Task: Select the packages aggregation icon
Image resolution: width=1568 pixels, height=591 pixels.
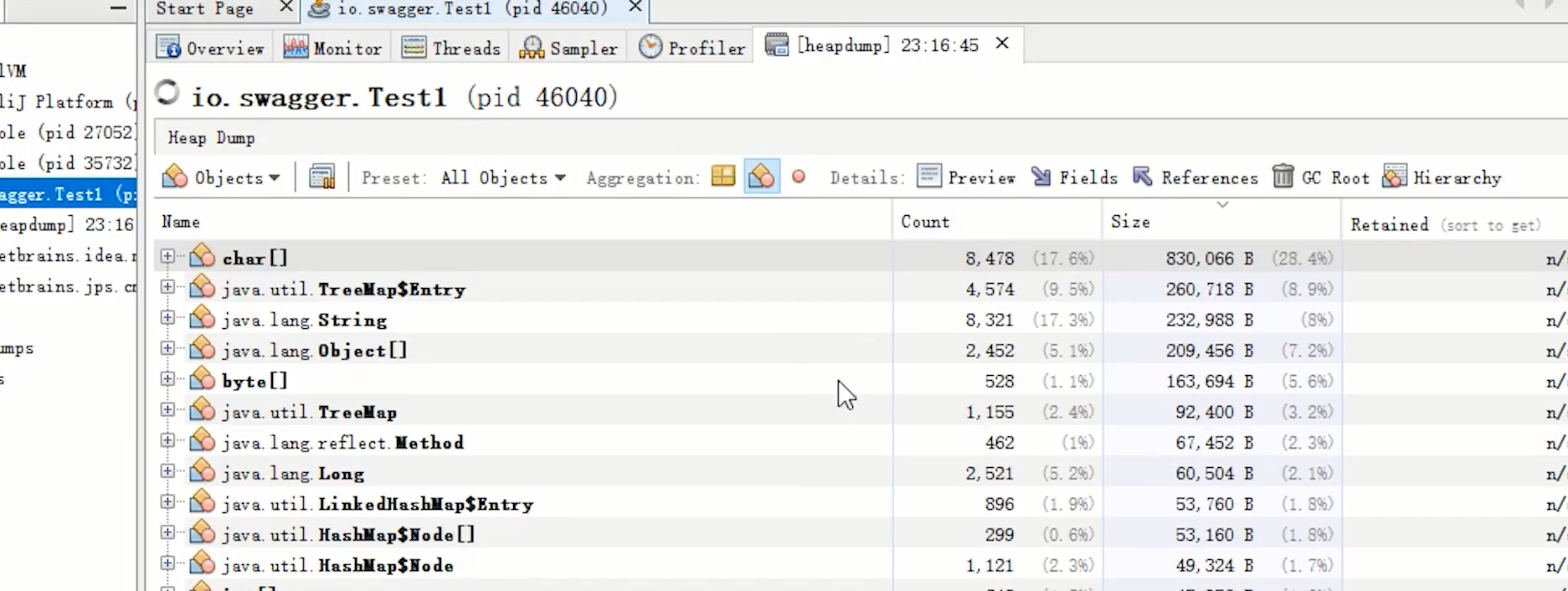Action: (x=723, y=177)
